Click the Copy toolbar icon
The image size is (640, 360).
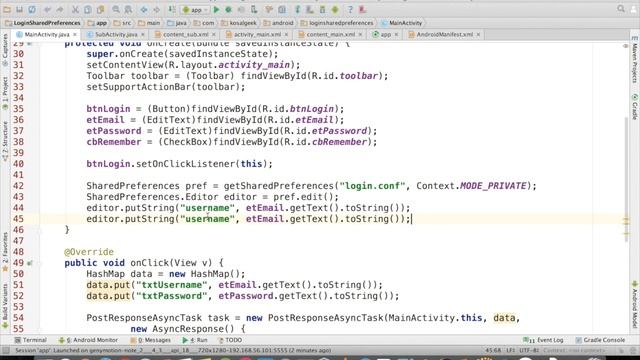point(87,9)
